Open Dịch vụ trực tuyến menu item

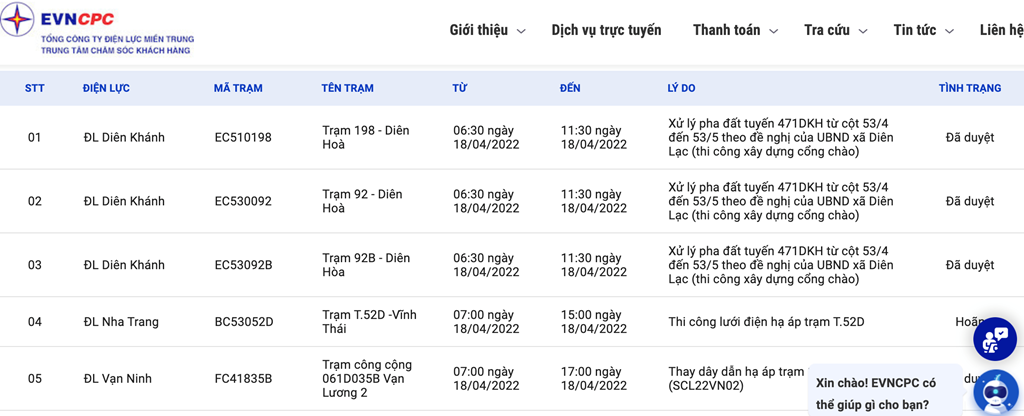[606, 30]
